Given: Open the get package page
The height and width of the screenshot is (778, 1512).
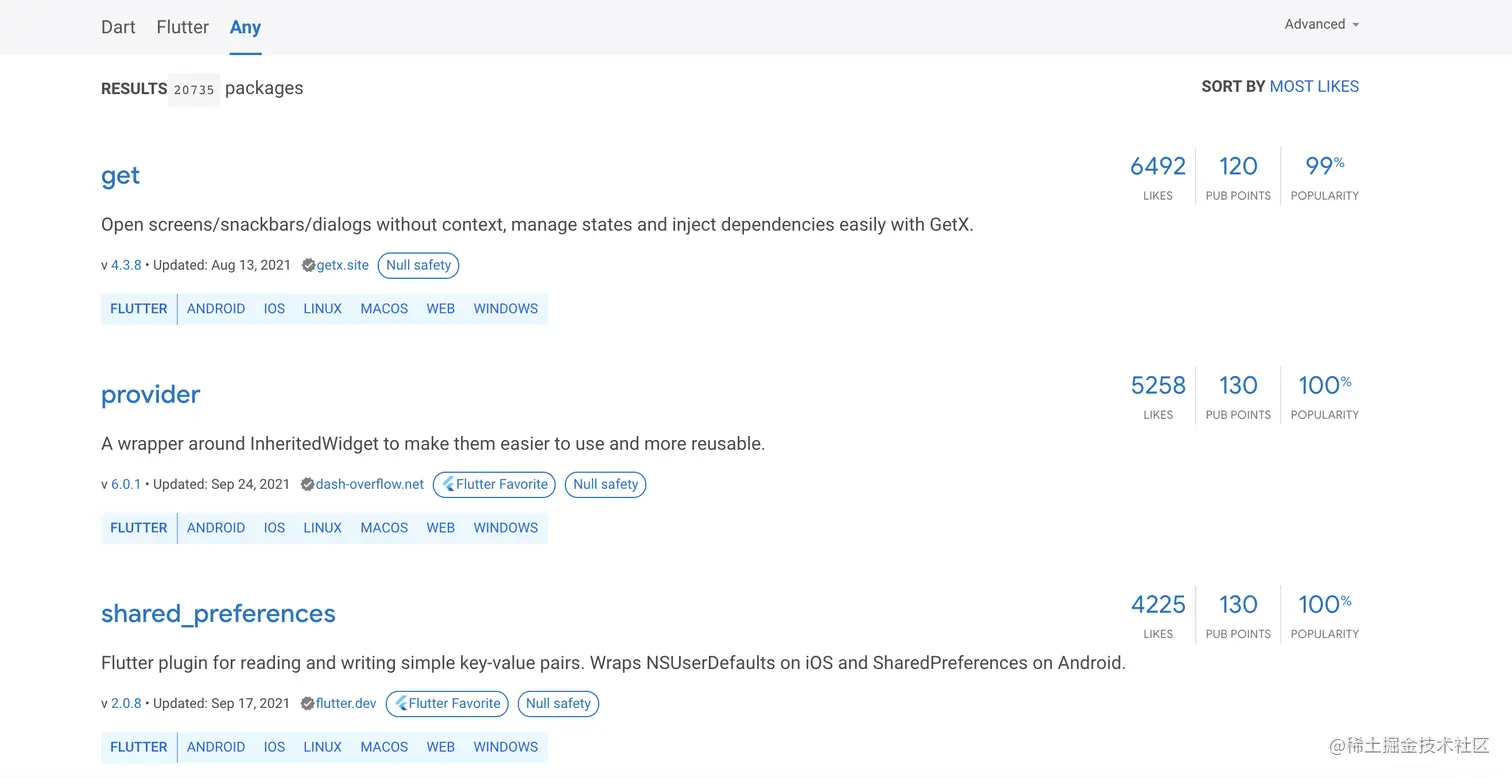Looking at the screenshot, I should point(120,176).
